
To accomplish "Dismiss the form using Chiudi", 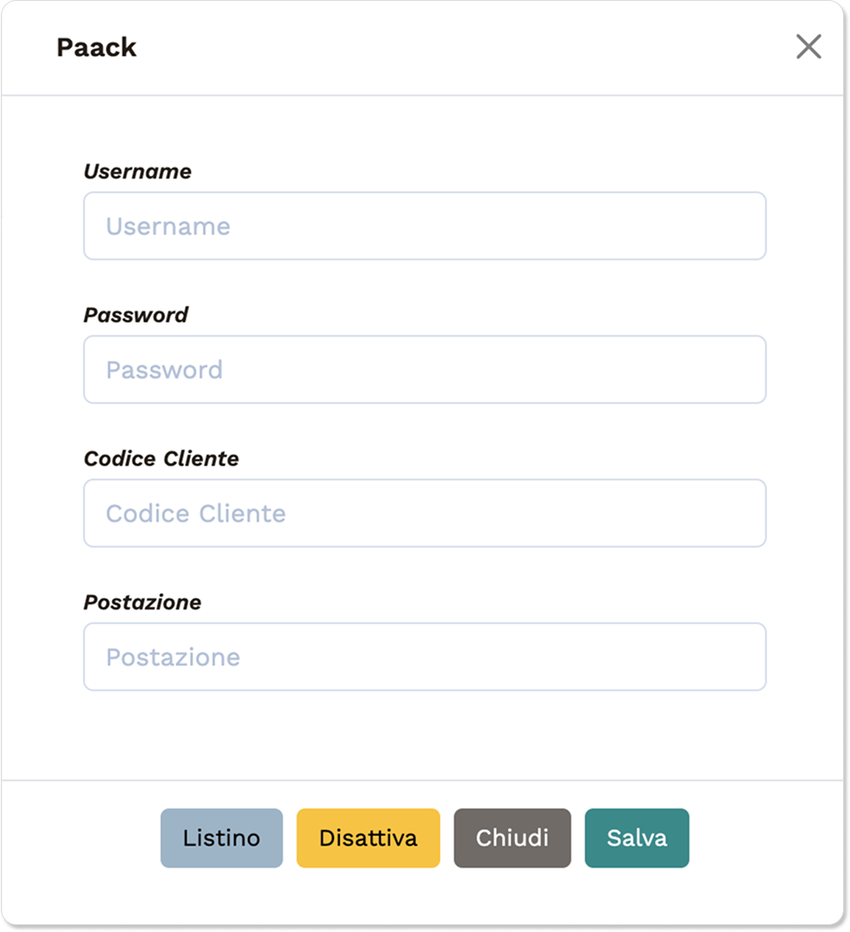I will (512, 838).
